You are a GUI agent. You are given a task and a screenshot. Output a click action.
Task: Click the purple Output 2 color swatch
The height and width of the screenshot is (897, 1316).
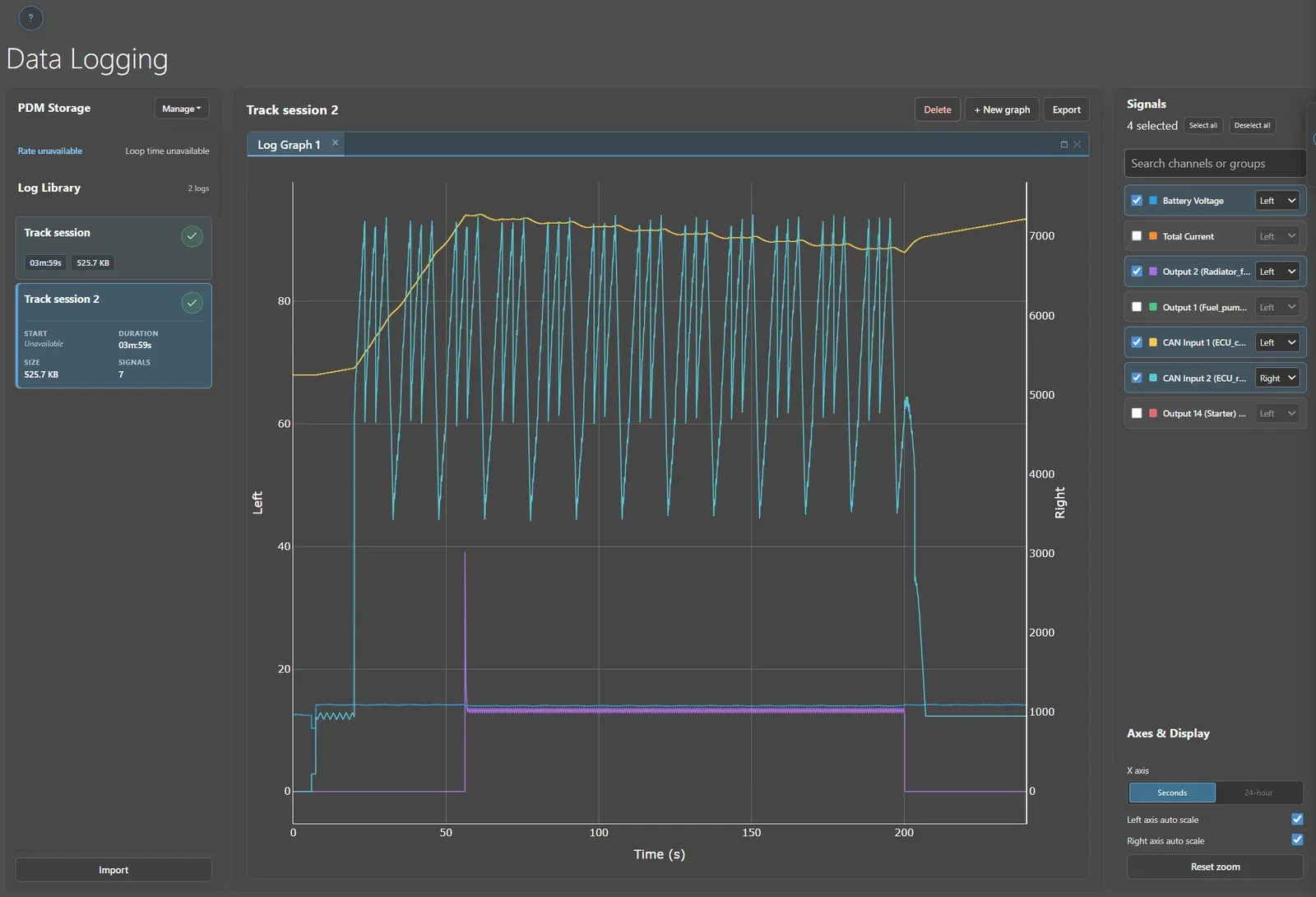click(1153, 272)
